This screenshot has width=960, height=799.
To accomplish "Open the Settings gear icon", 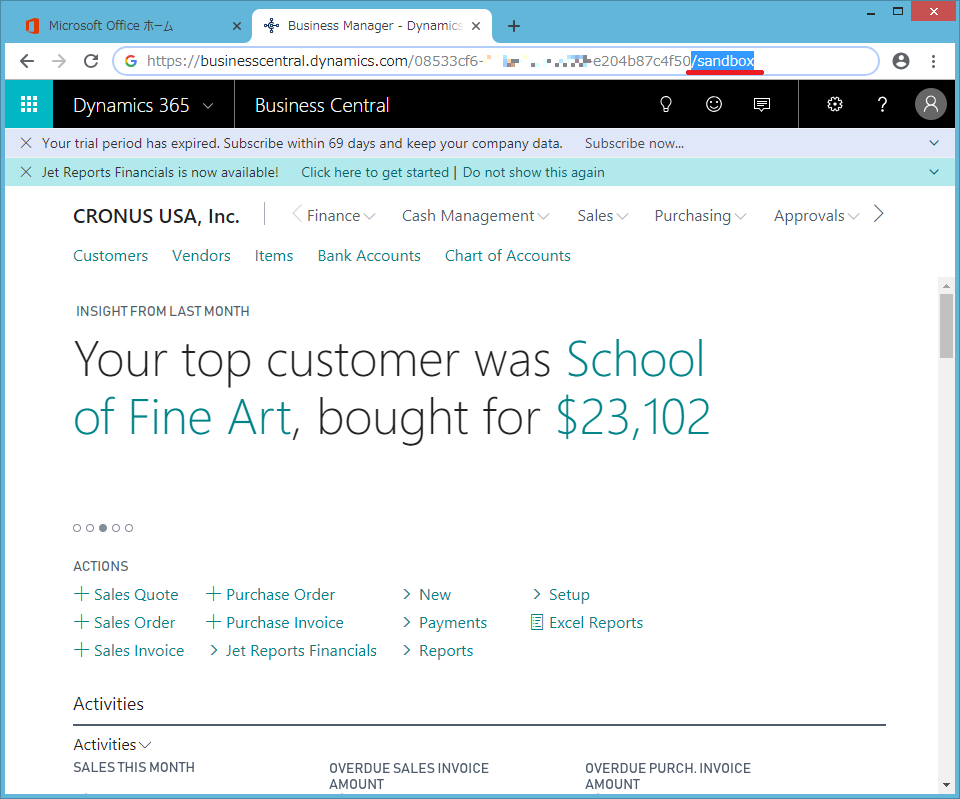I will click(x=834, y=105).
